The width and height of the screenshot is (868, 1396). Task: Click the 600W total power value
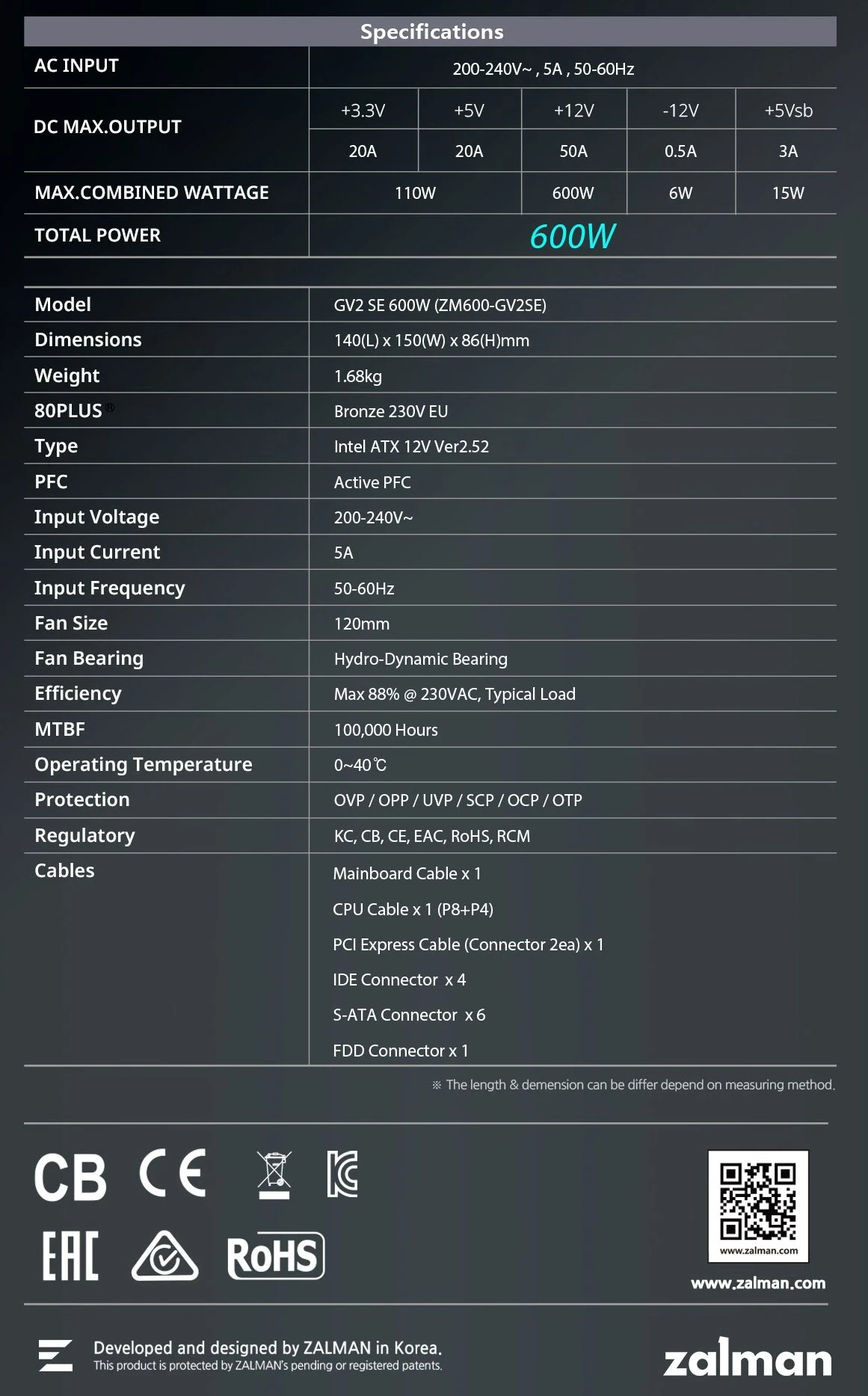click(573, 236)
